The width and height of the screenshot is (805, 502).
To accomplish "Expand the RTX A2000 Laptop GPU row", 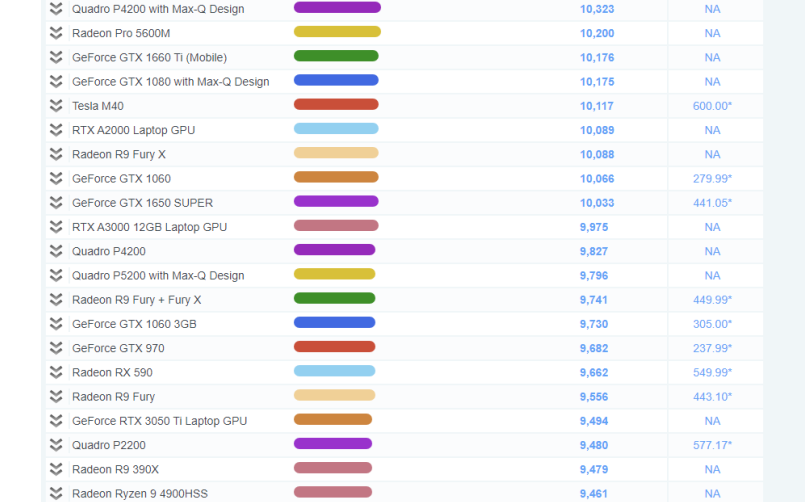I will pos(56,130).
